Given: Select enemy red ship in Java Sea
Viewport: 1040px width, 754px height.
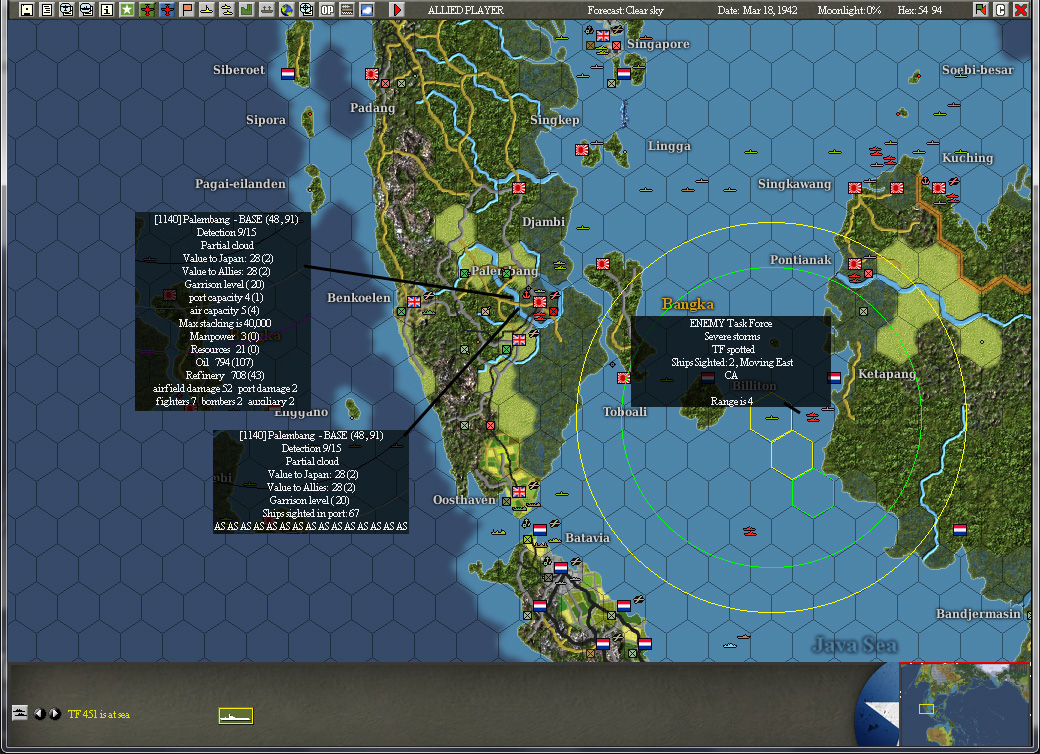Looking at the screenshot, I should point(749,531).
